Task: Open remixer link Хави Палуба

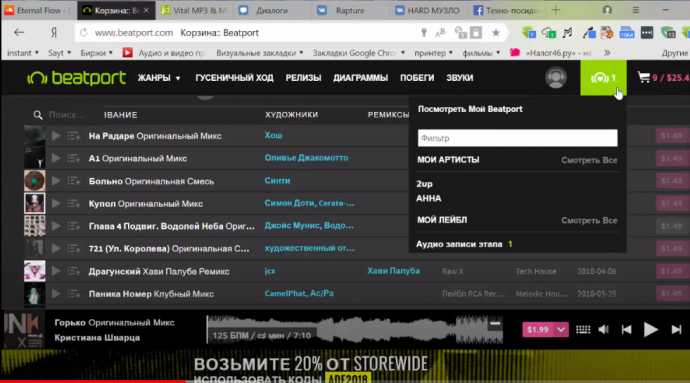Action: (x=393, y=271)
